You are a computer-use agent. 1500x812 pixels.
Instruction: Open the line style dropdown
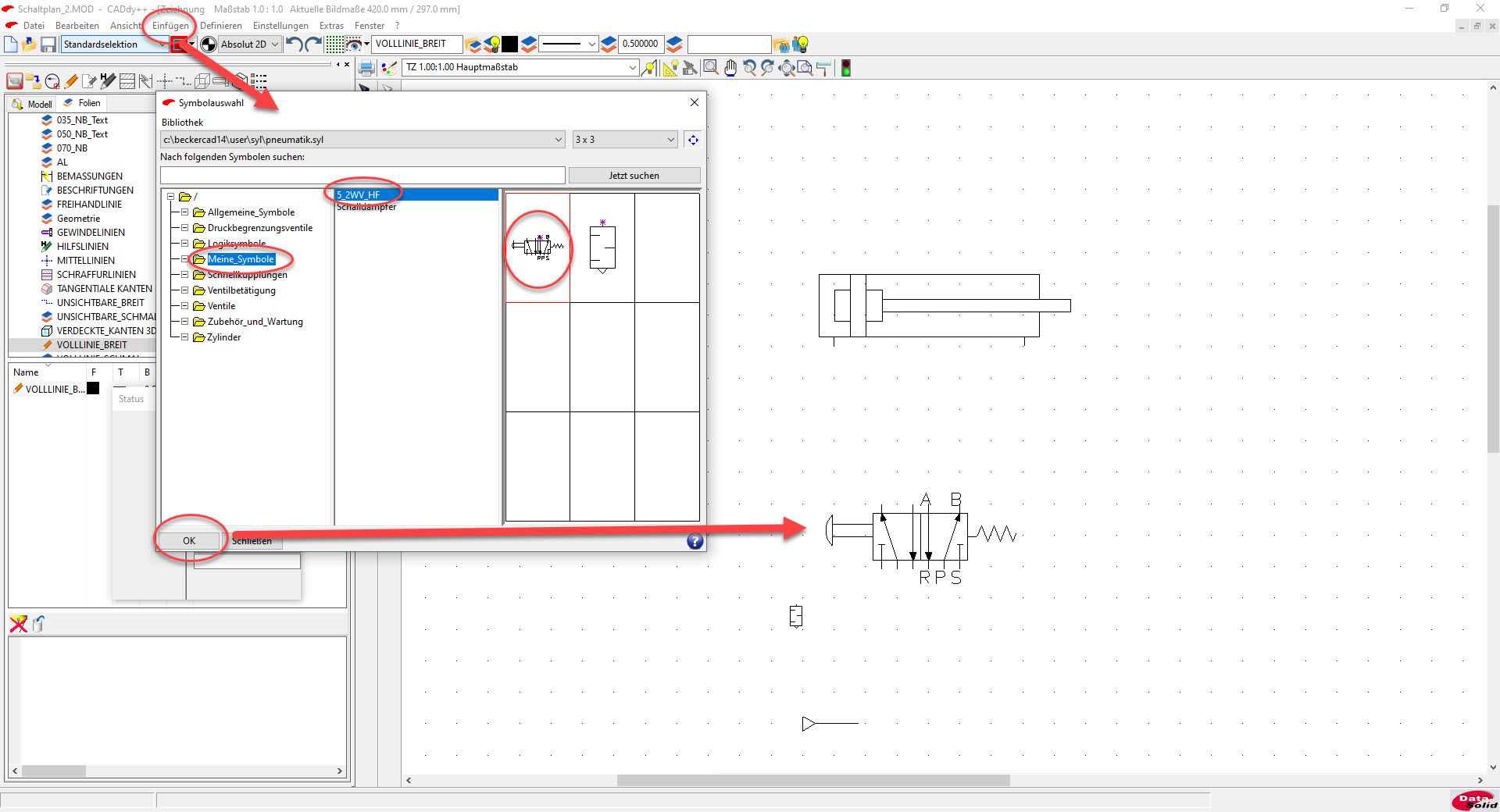pos(569,45)
